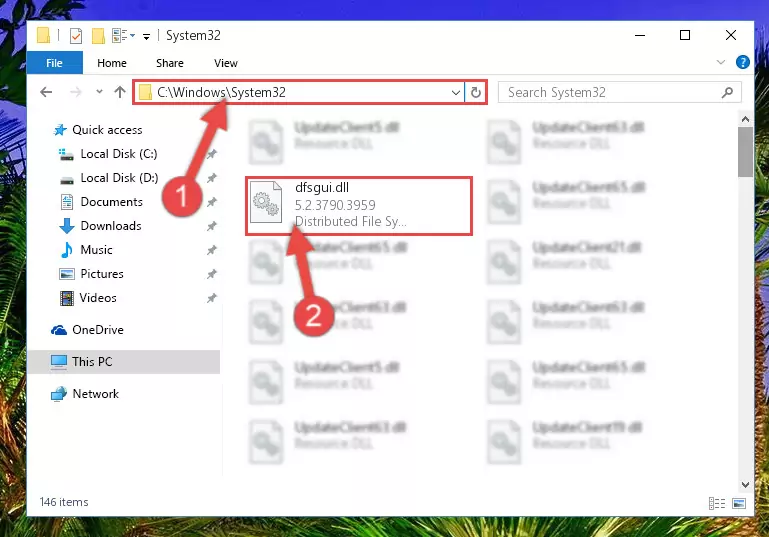Refresh the System32 folder view
This screenshot has width=769, height=537.
pos(476,92)
